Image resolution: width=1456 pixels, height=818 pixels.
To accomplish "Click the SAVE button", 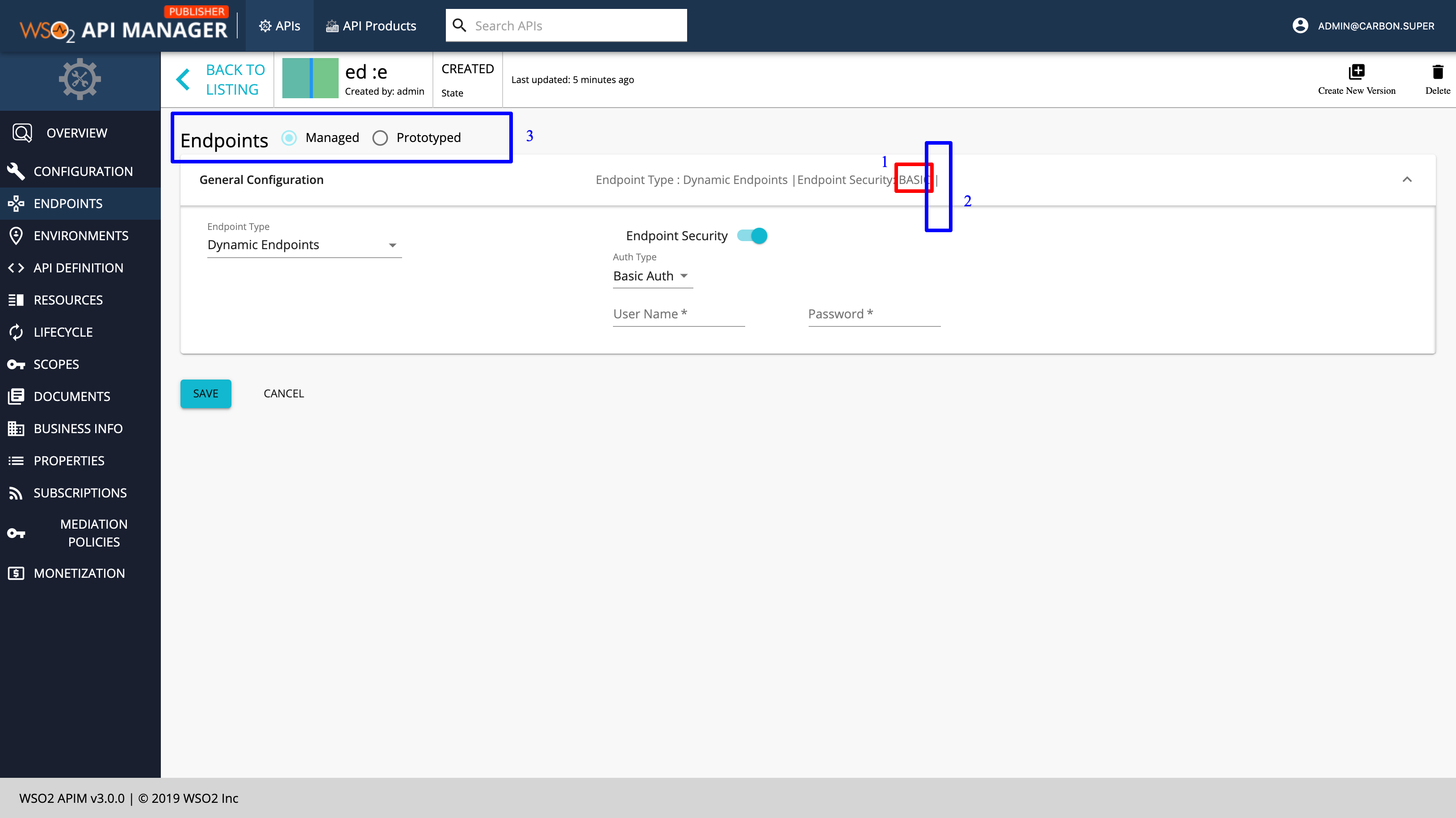I will point(205,393).
